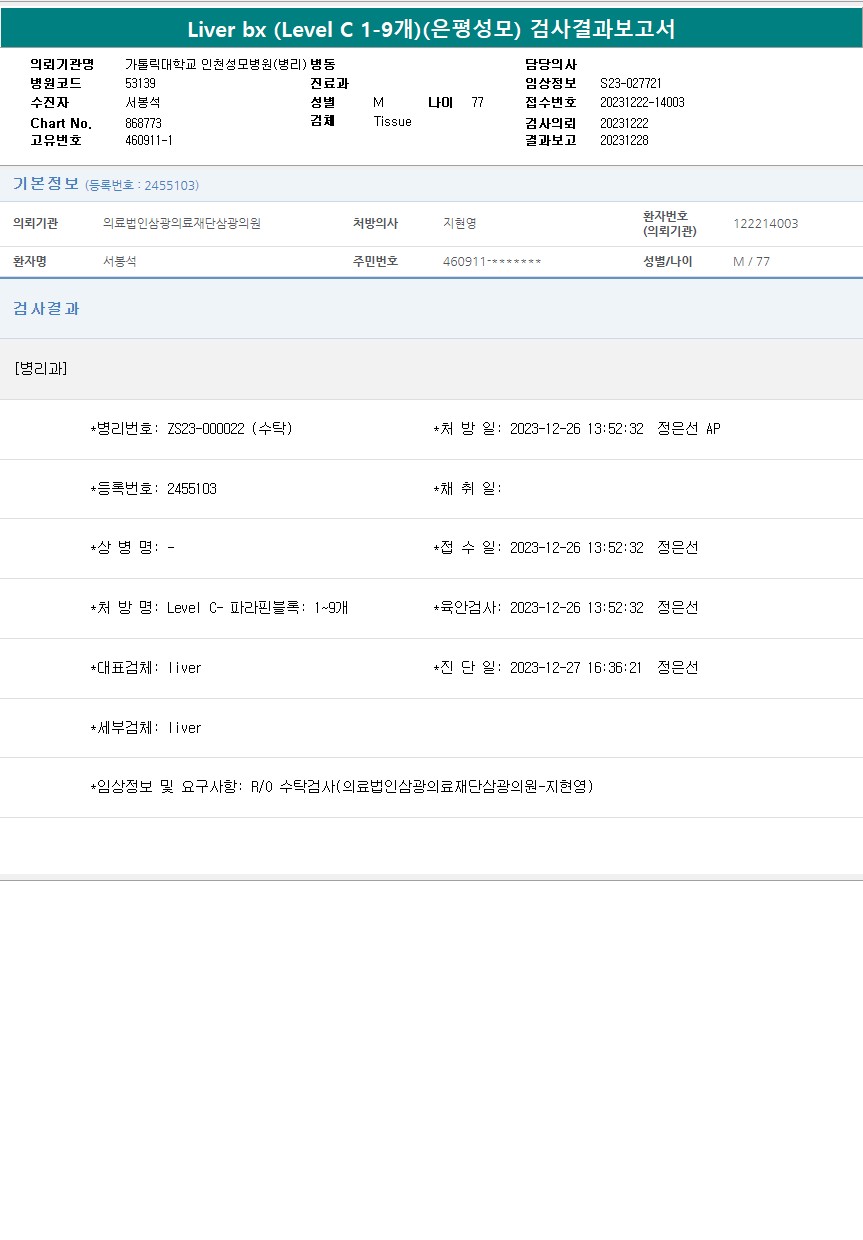
Task: Click the 접수번호 20231222-14003 value
Action: [x=642, y=102]
